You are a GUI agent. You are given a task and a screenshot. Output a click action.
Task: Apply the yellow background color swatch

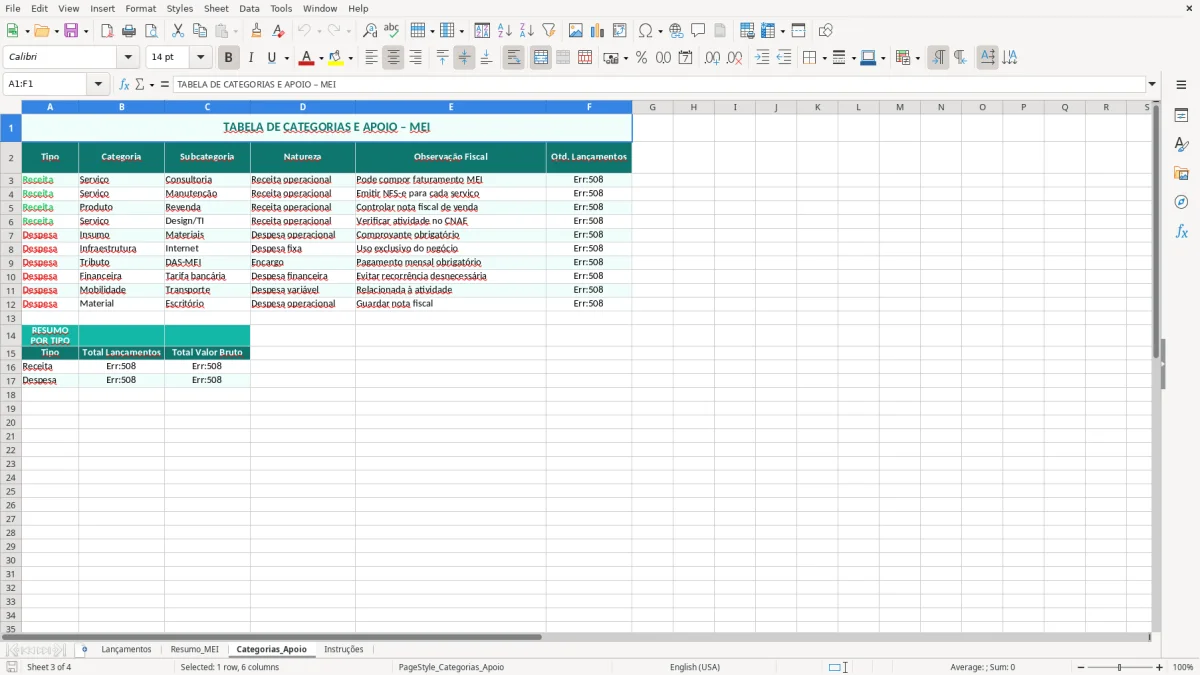[x=336, y=58]
